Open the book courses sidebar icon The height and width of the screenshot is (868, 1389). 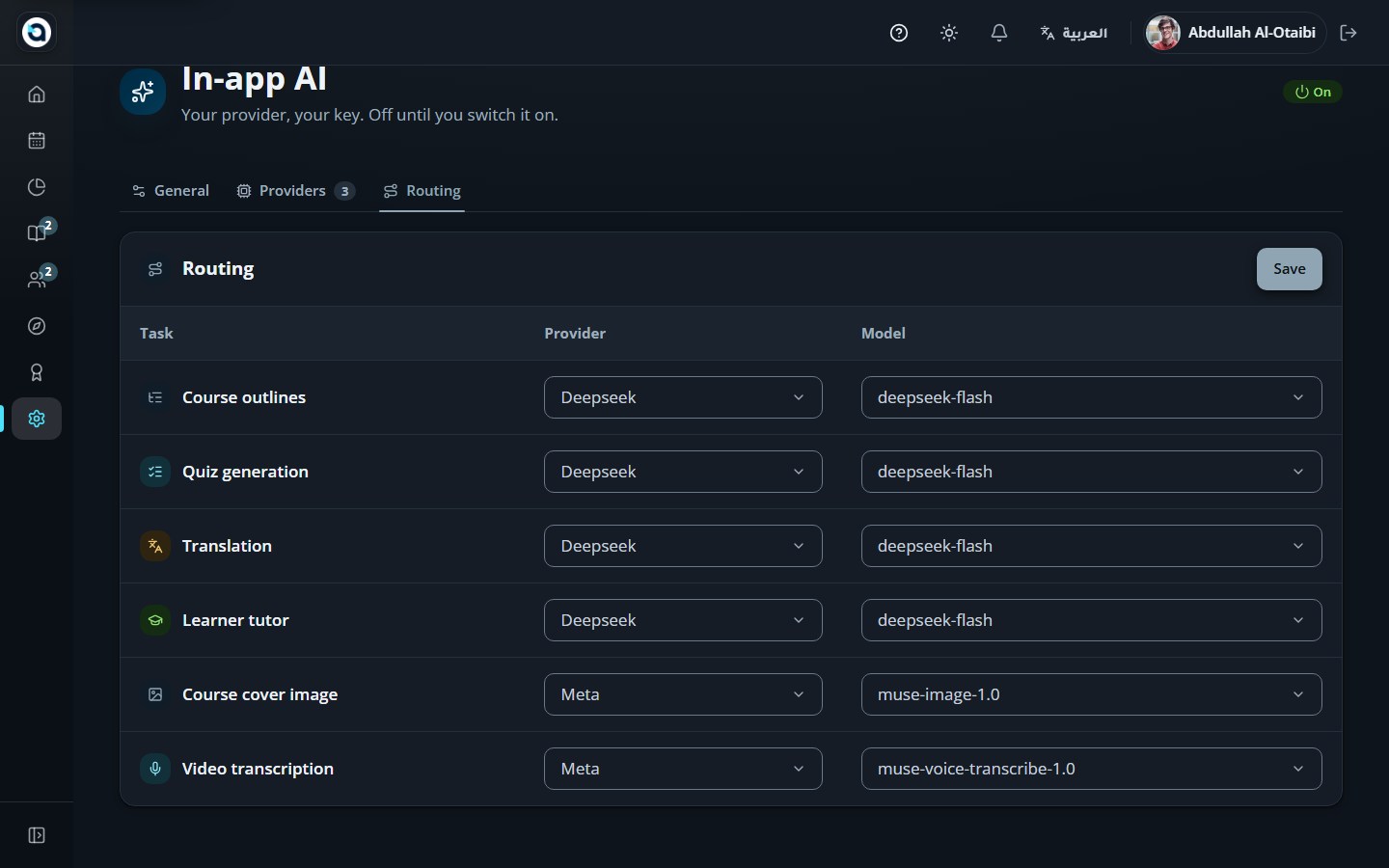[37, 233]
